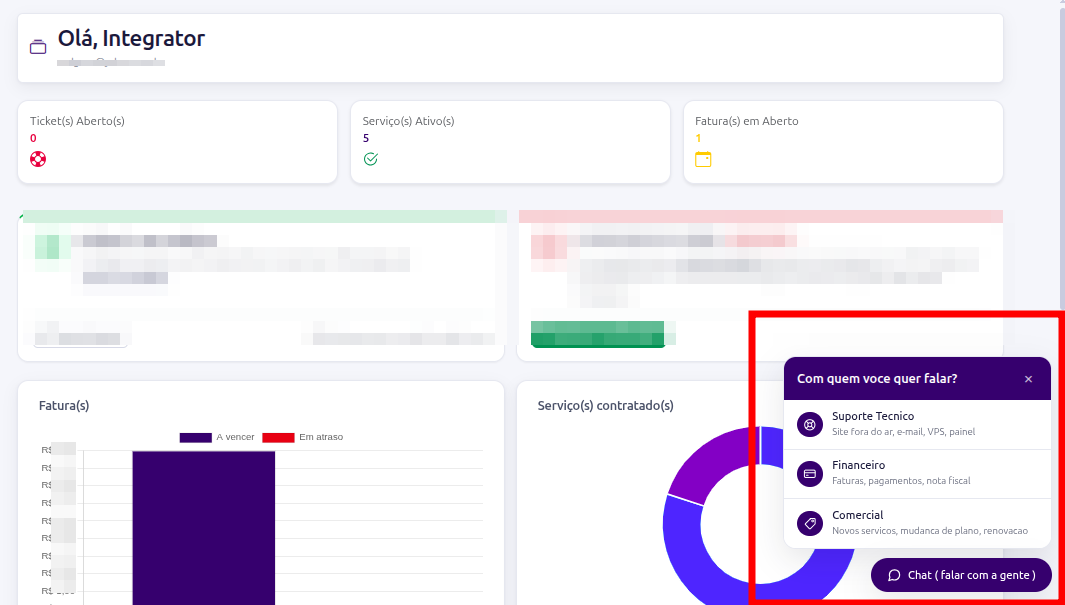The height and width of the screenshot is (605, 1065).
Task: Click the Novos servicos, mudanca de plano description
Action: click(930, 531)
